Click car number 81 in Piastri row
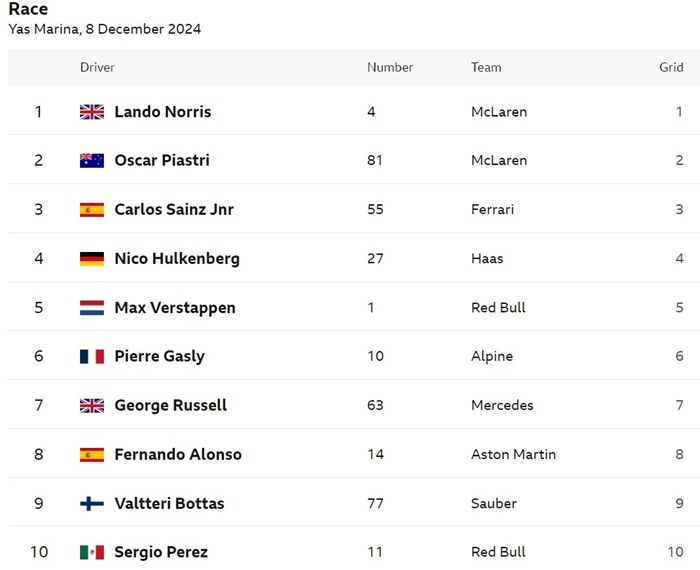 pos(375,160)
